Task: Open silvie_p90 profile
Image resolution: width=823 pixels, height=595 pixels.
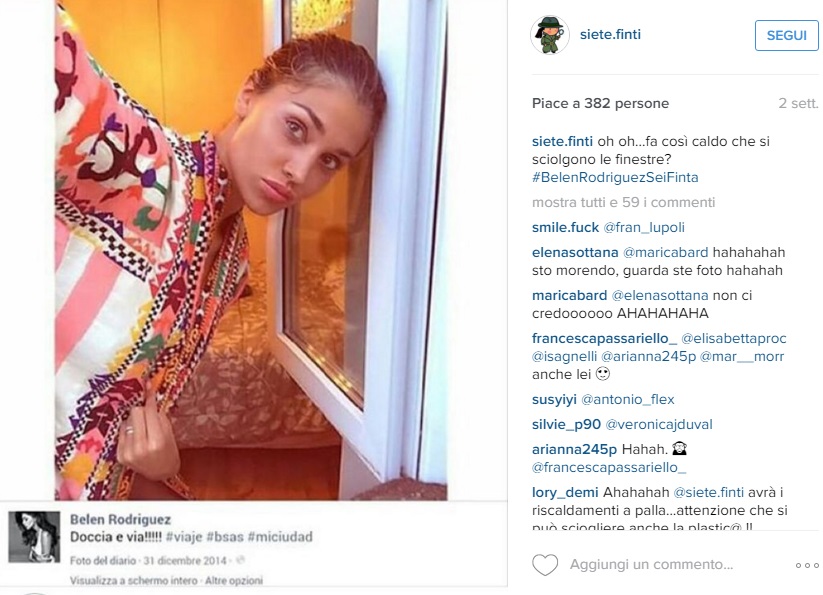Action: click(x=566, y=424)
